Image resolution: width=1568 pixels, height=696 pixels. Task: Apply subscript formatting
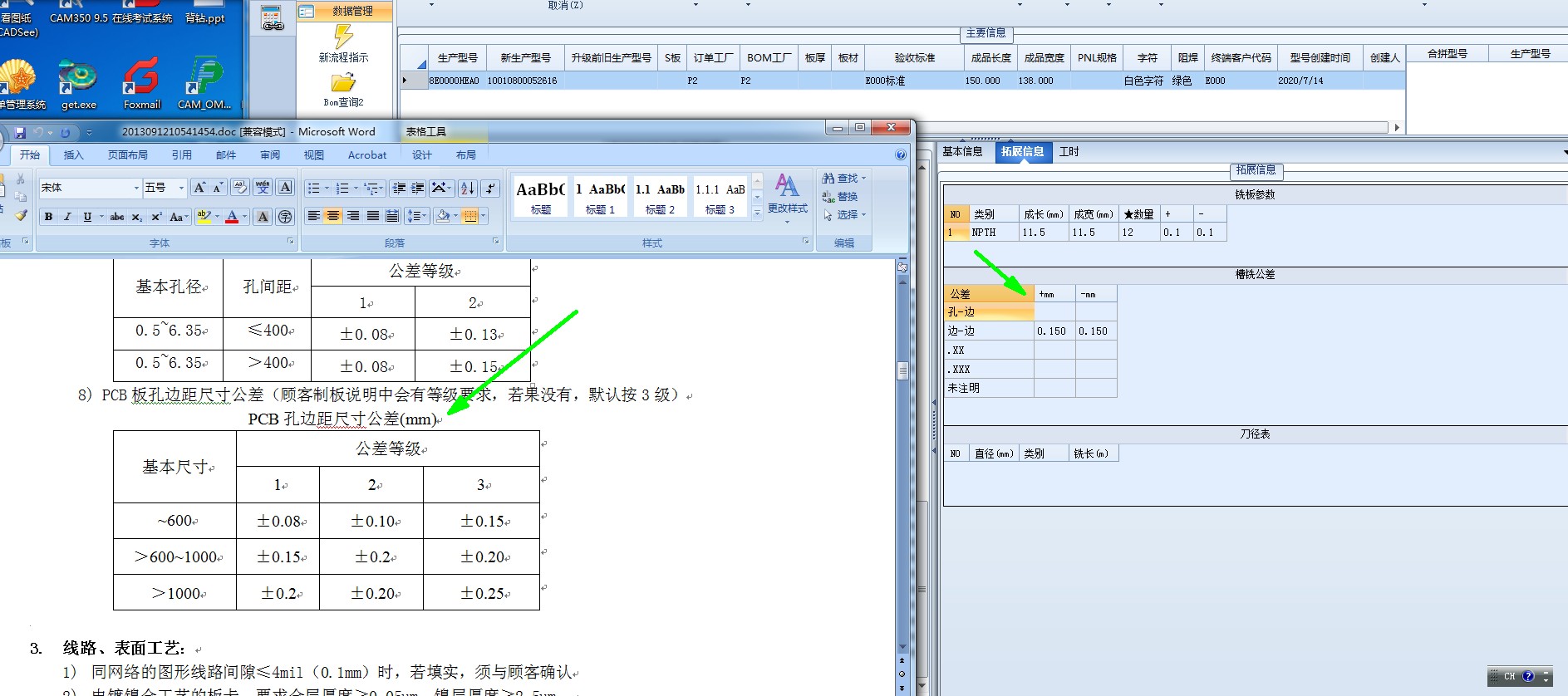pyautogui.click(x=137, y=217)
